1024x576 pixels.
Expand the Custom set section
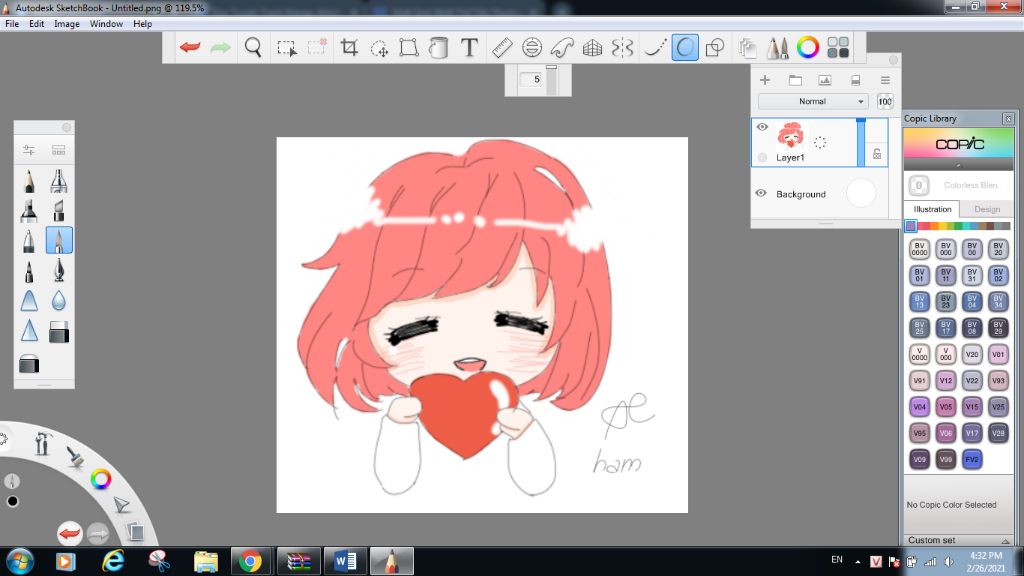[958, 540]
